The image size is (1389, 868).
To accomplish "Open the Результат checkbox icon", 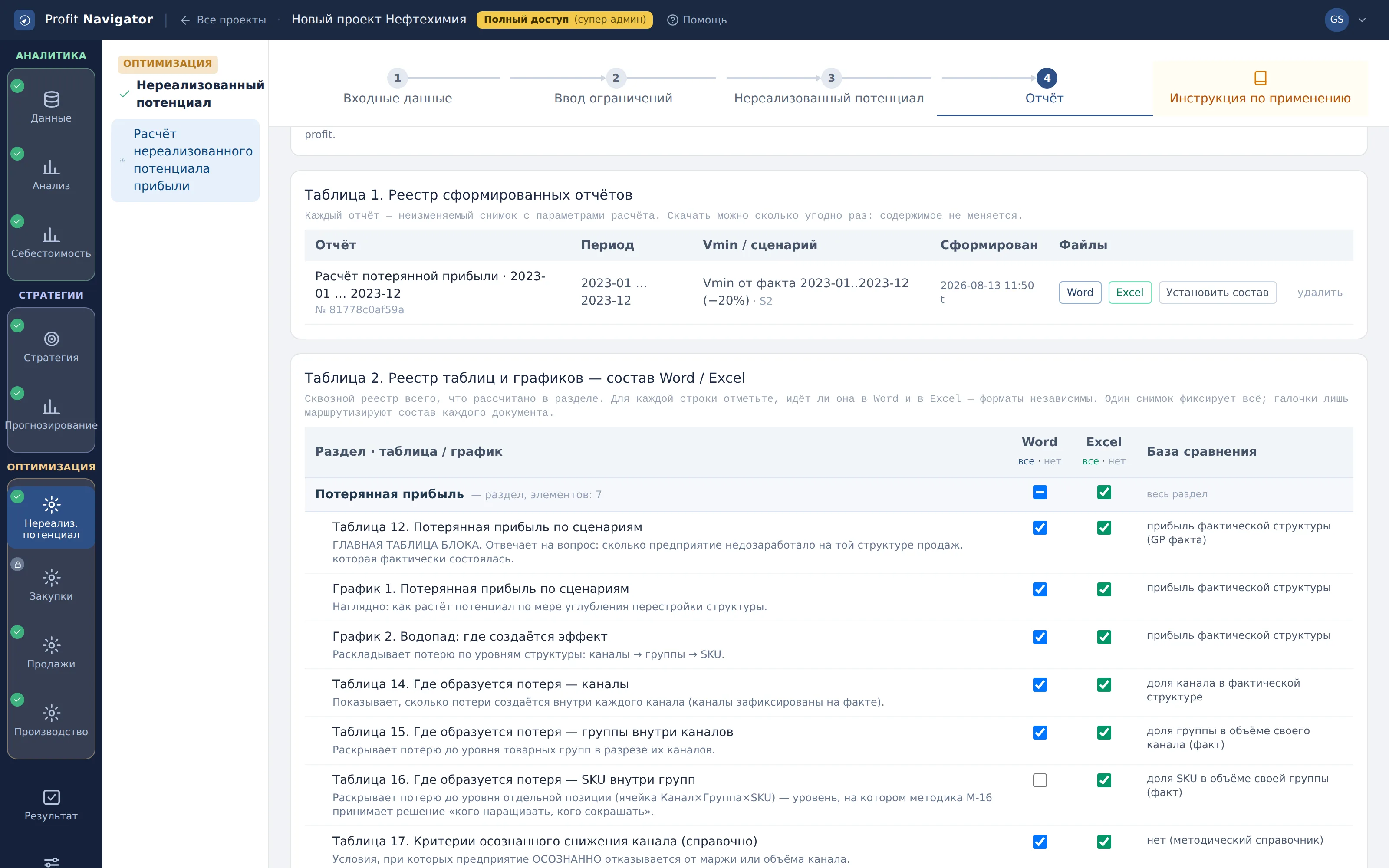I will click(x=51, y=797).
